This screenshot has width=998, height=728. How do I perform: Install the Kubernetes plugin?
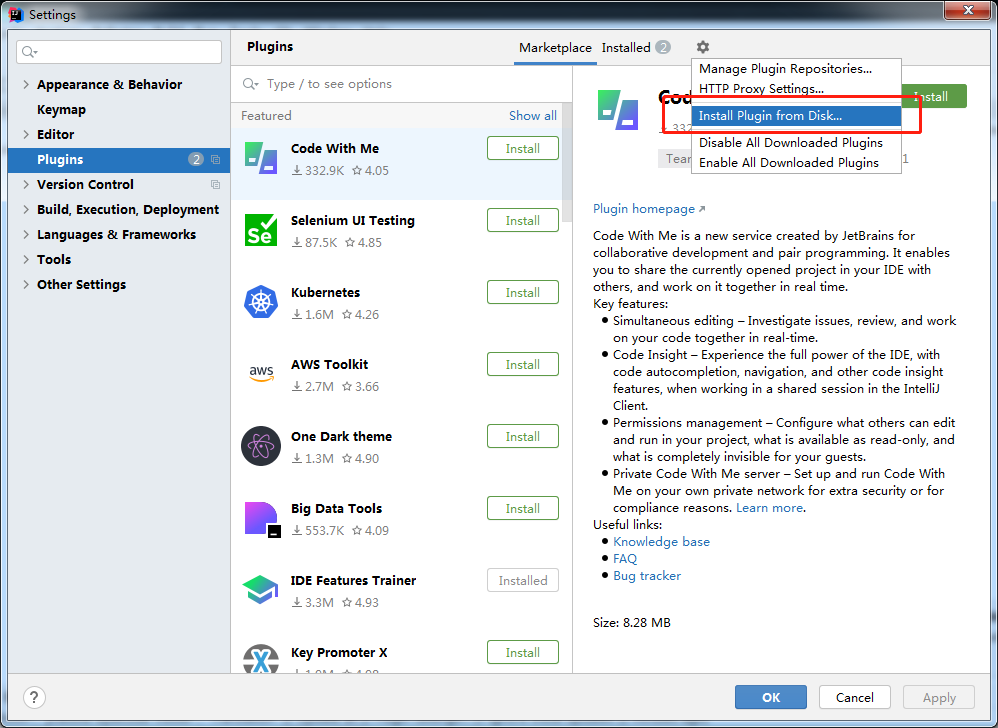click(x=523, y=292)
